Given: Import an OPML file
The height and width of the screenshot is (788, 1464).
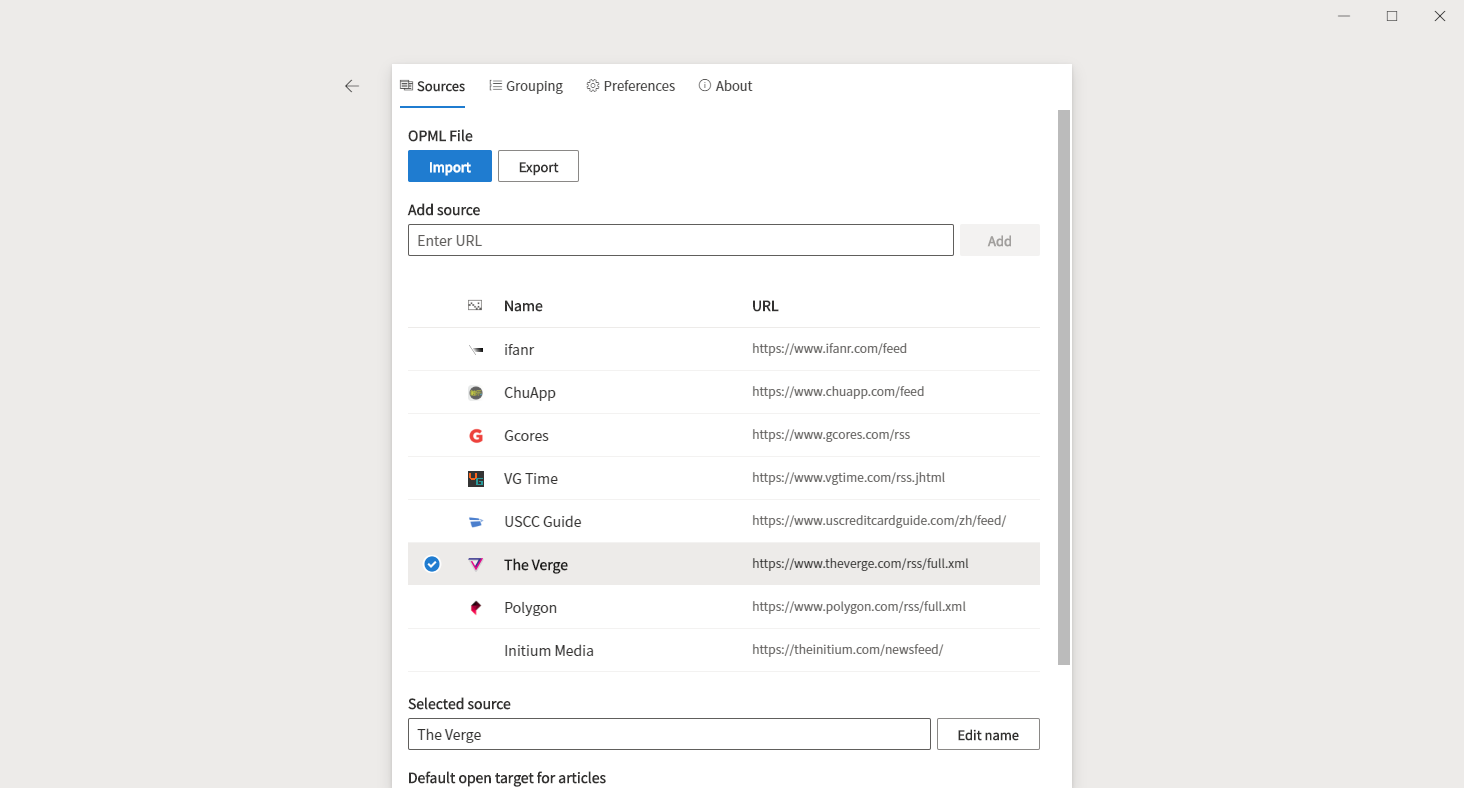Looking at the screenshot, I should tap(449, 166).
